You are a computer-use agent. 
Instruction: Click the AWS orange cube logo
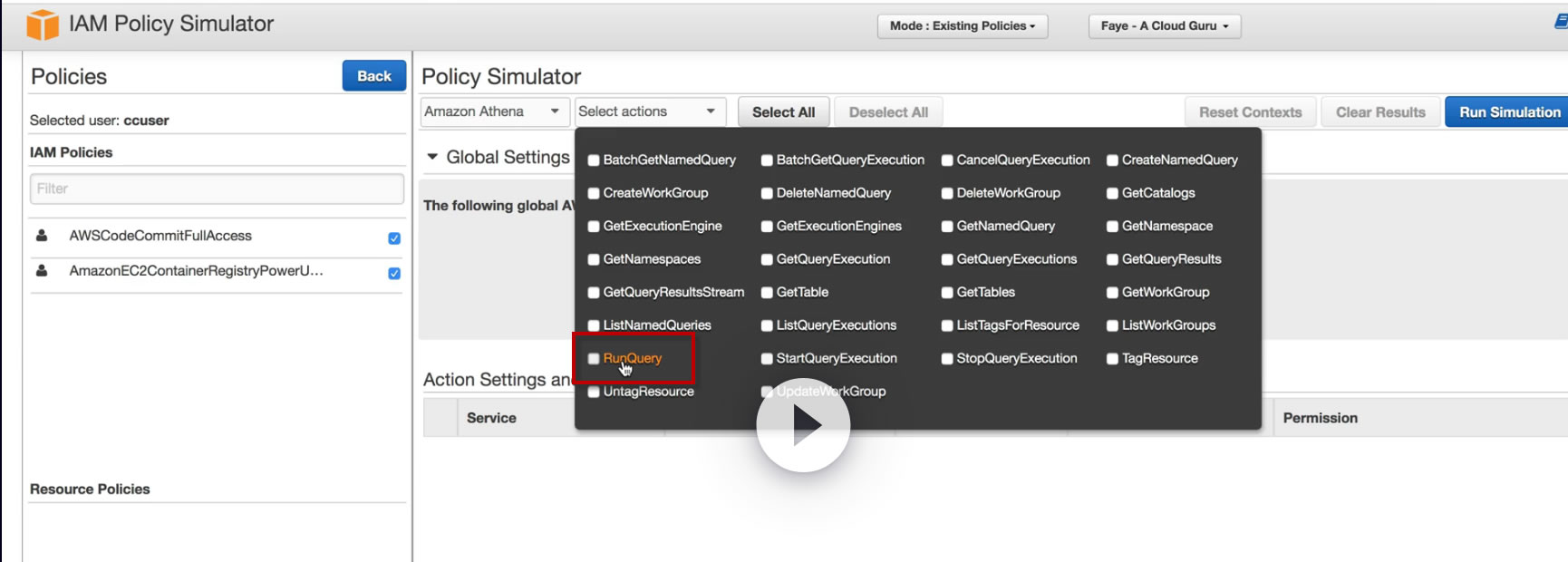43,25
